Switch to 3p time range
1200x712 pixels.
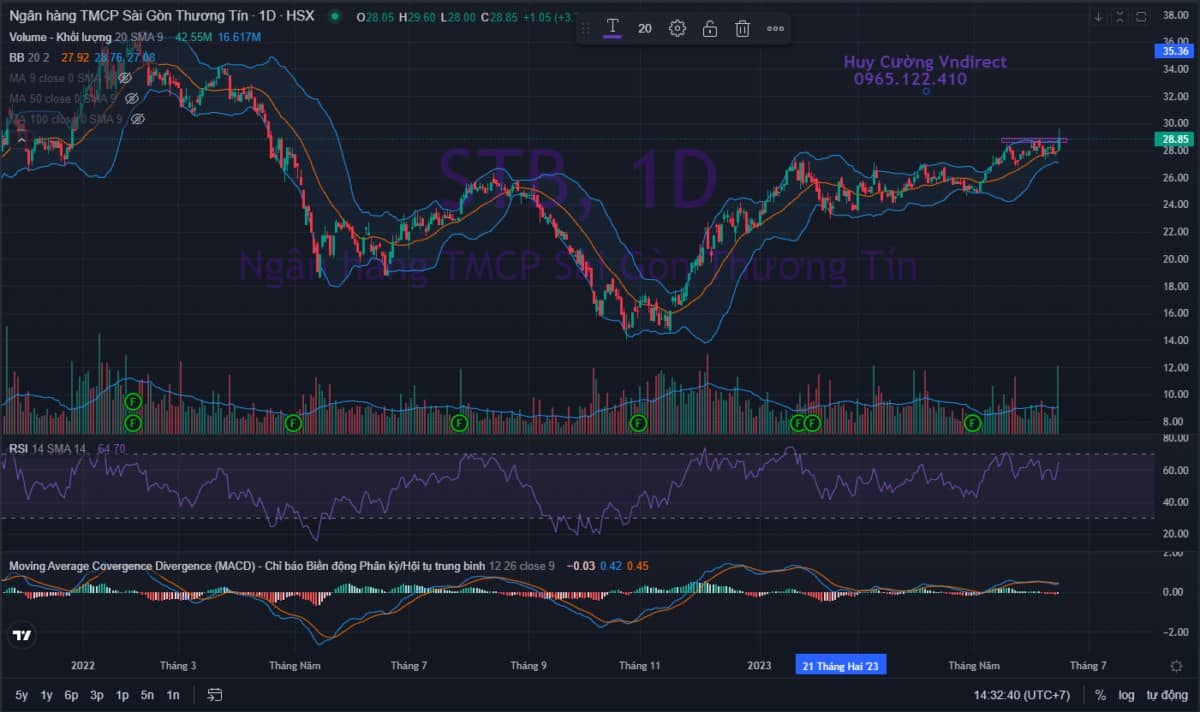(96, 695)
